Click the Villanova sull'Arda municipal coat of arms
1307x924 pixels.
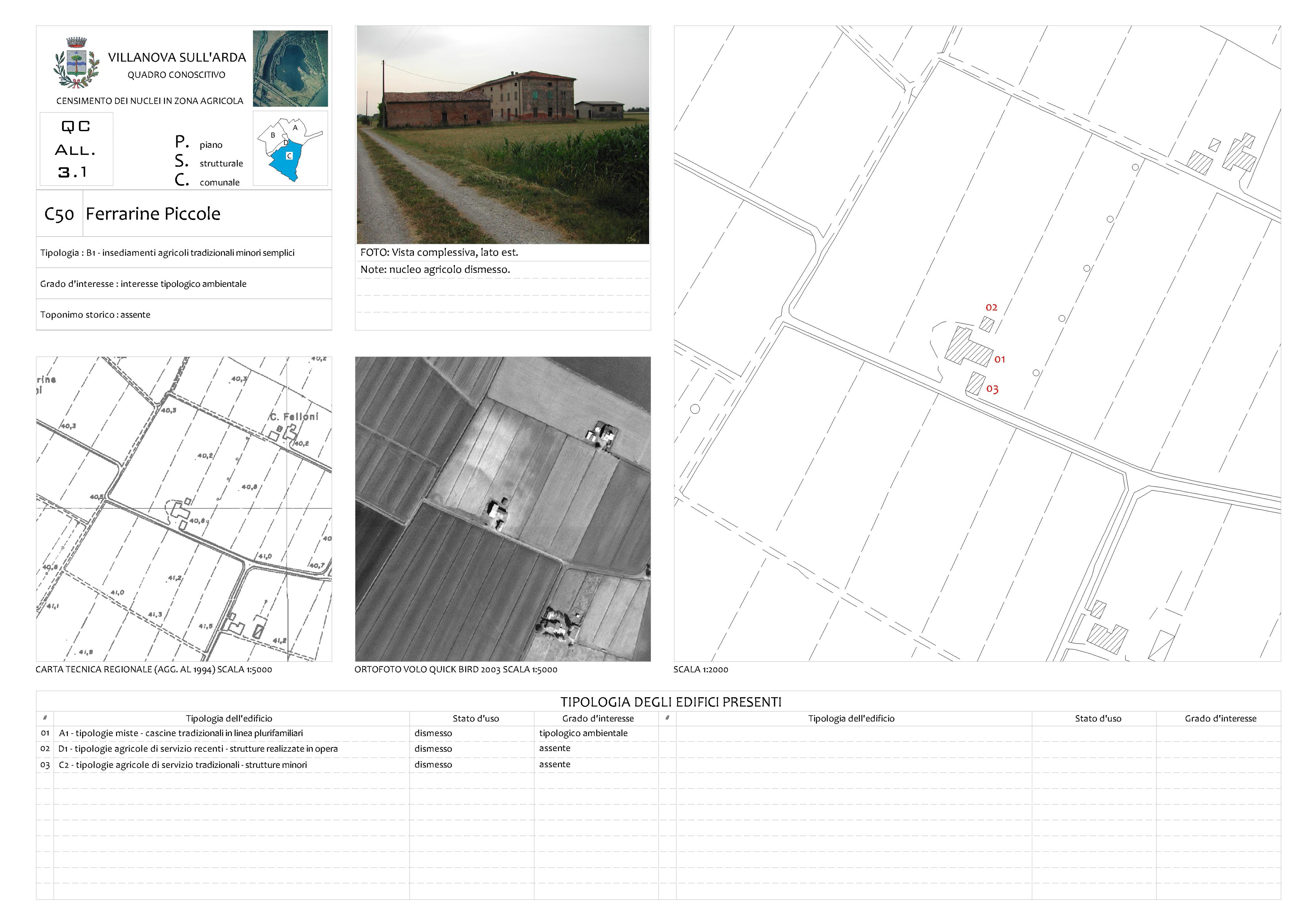tap(76, 63)
